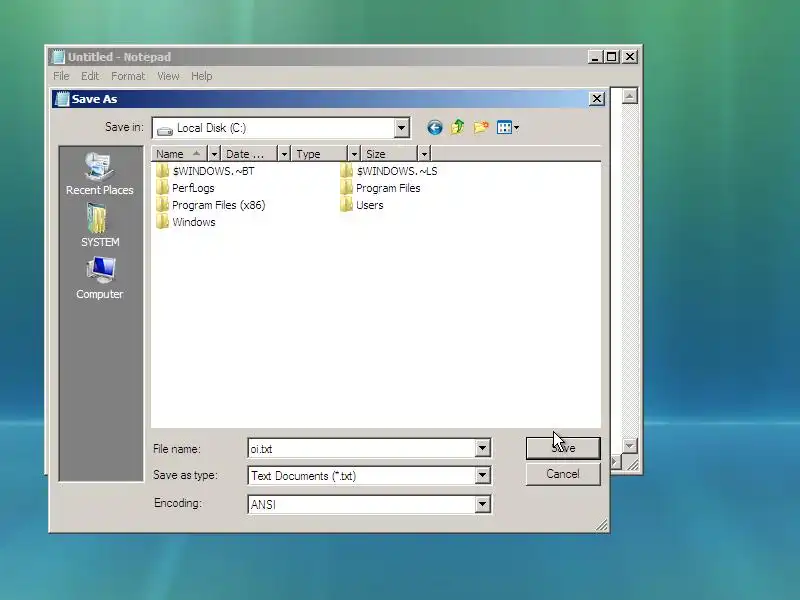Open the Views menu icon
Viewport: 800px width, 600px height.
[x=508, y=128]
